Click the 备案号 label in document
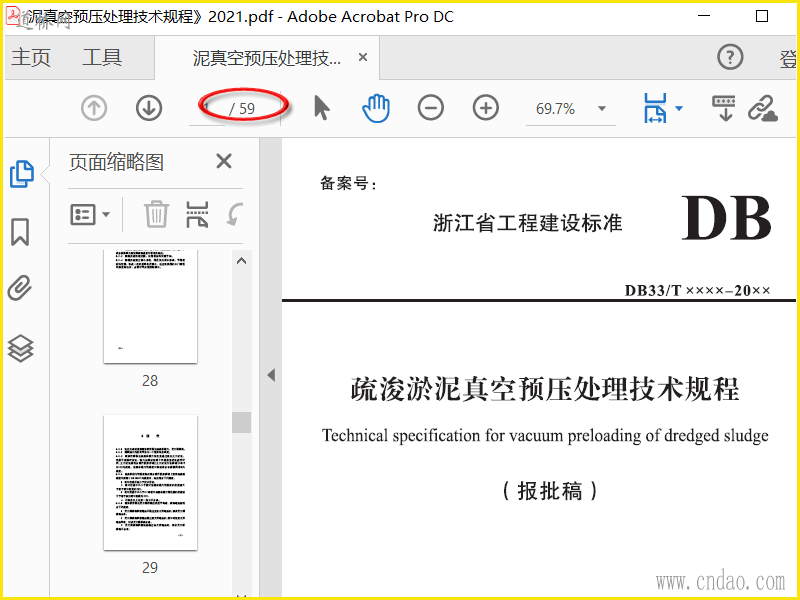Viewport: 800px width, 600px height. click(348, 183)
